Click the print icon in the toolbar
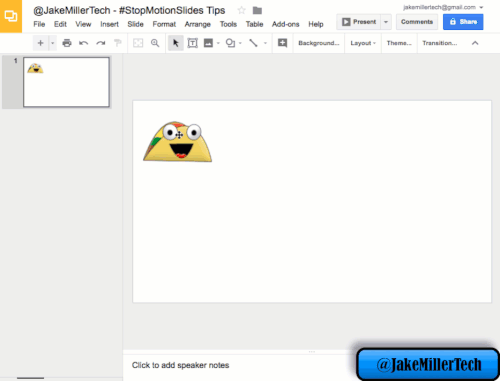The height and width of the screenshot is (381, 500). 67,43
